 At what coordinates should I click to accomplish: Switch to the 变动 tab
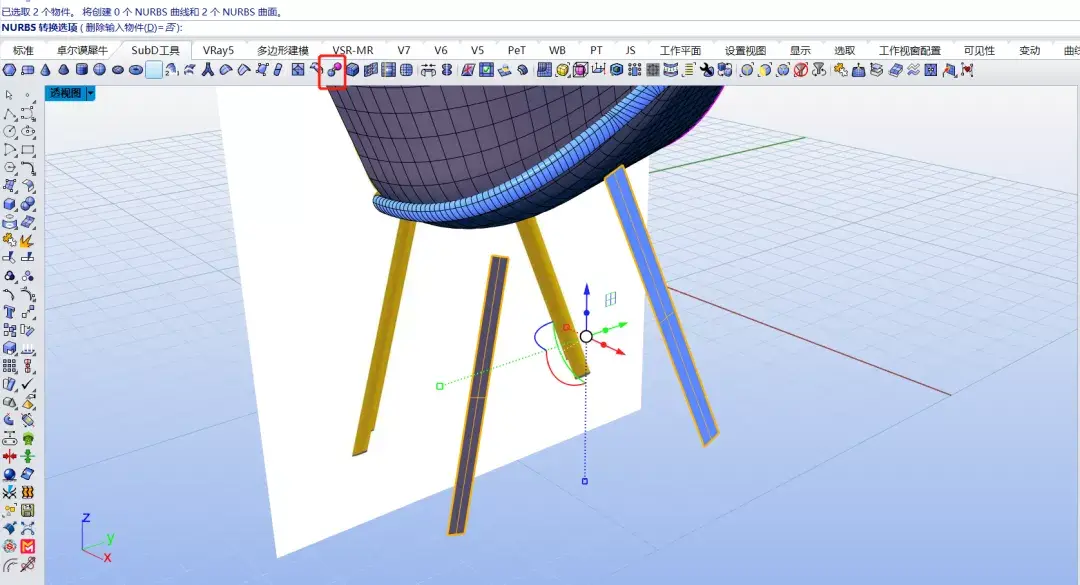click(1030, 50)
